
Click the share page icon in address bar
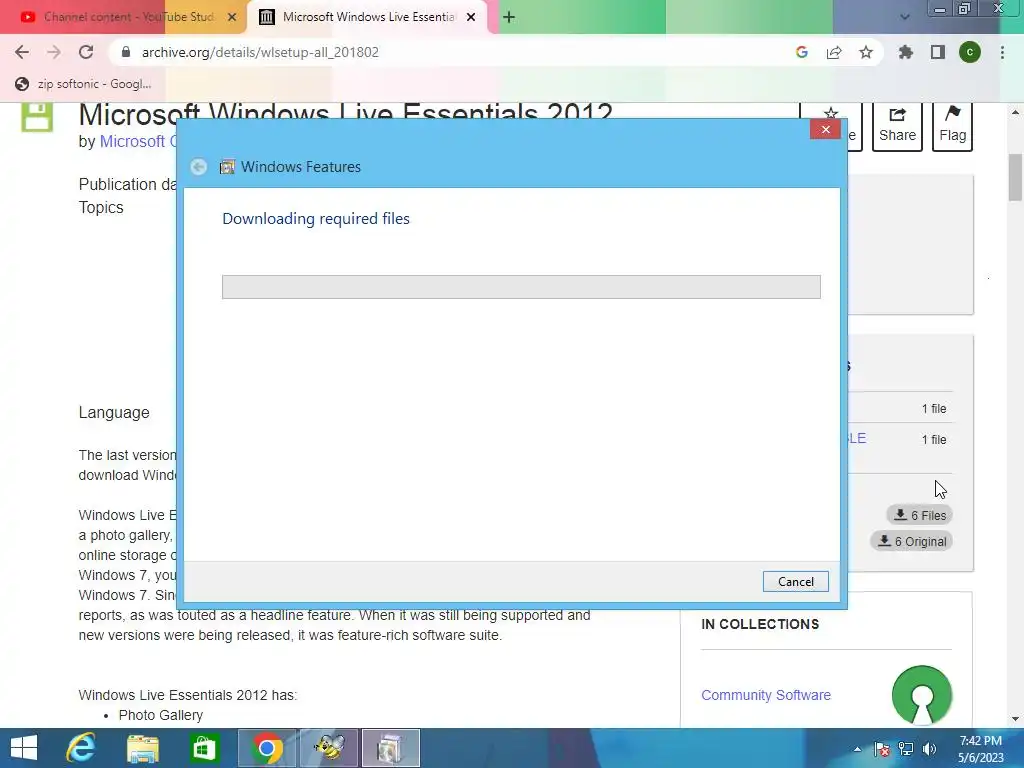tap(834, 52)
